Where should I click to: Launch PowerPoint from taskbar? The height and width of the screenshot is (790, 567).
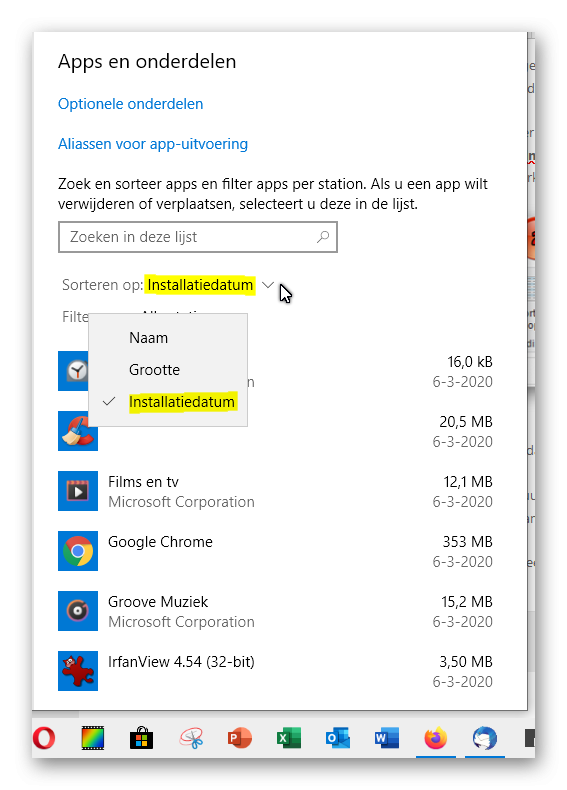239,738
